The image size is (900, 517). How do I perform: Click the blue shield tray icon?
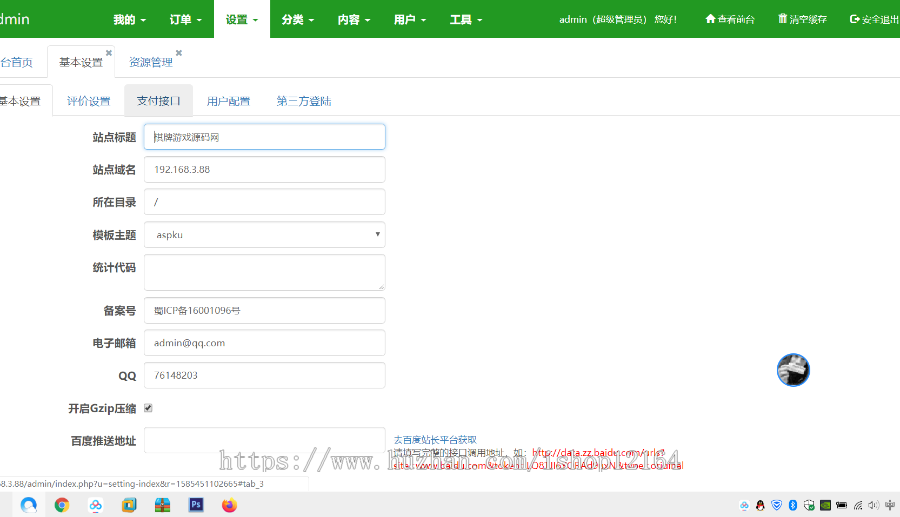pyautogui.click(x=777, y=506)
